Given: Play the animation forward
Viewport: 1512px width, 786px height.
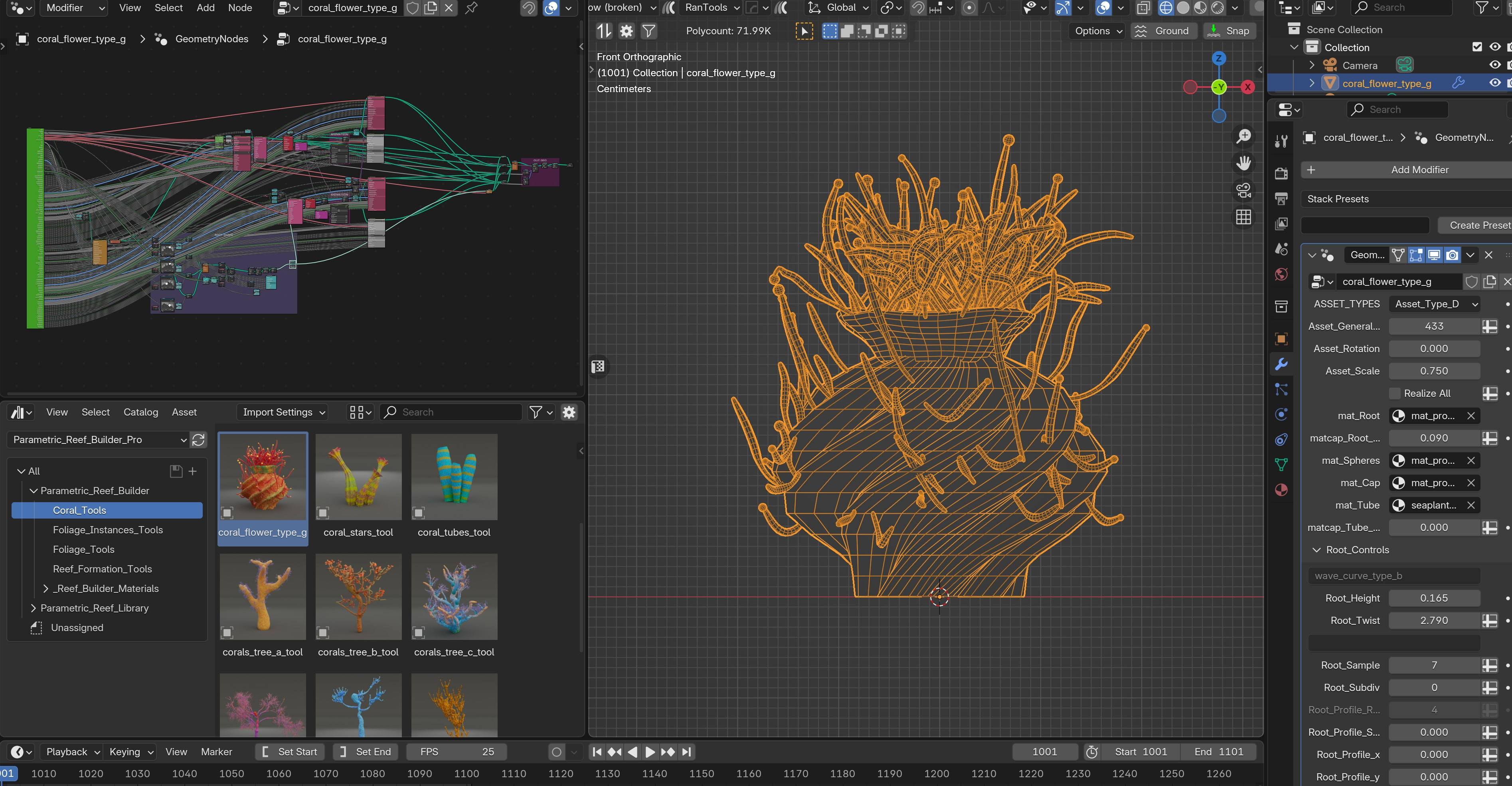Looking at the screenshot, I should point(650,752).
